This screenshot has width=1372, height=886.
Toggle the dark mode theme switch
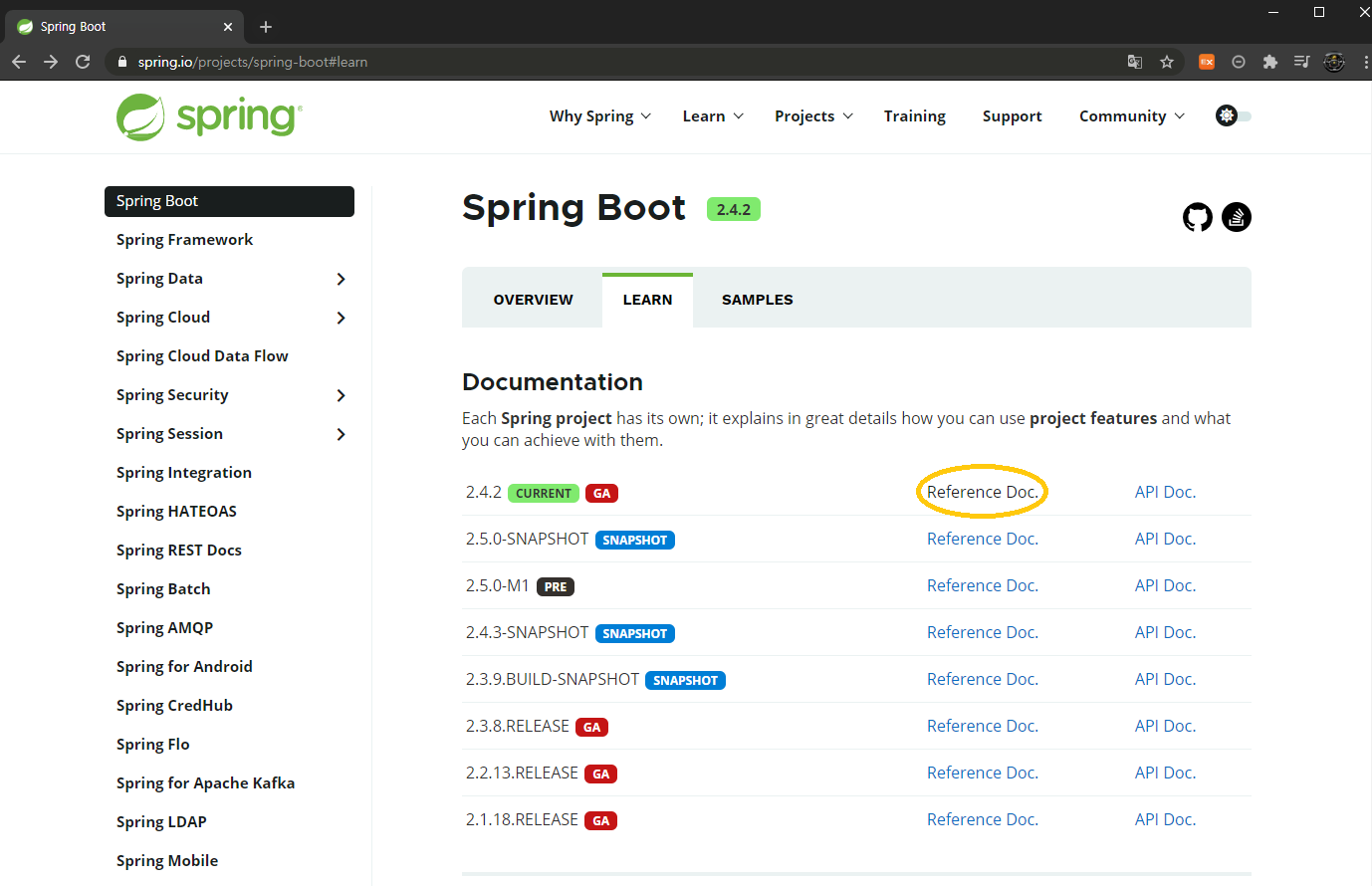click(x=1234, y=115)
